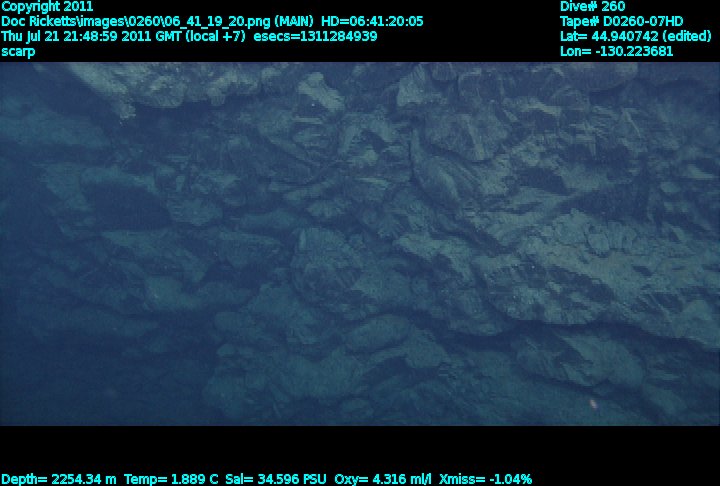The height and width of the screenshot is (486, 720).
Task: Click the Copyright 2011 text
Action: pyautogui.click(x=48, y=6)
